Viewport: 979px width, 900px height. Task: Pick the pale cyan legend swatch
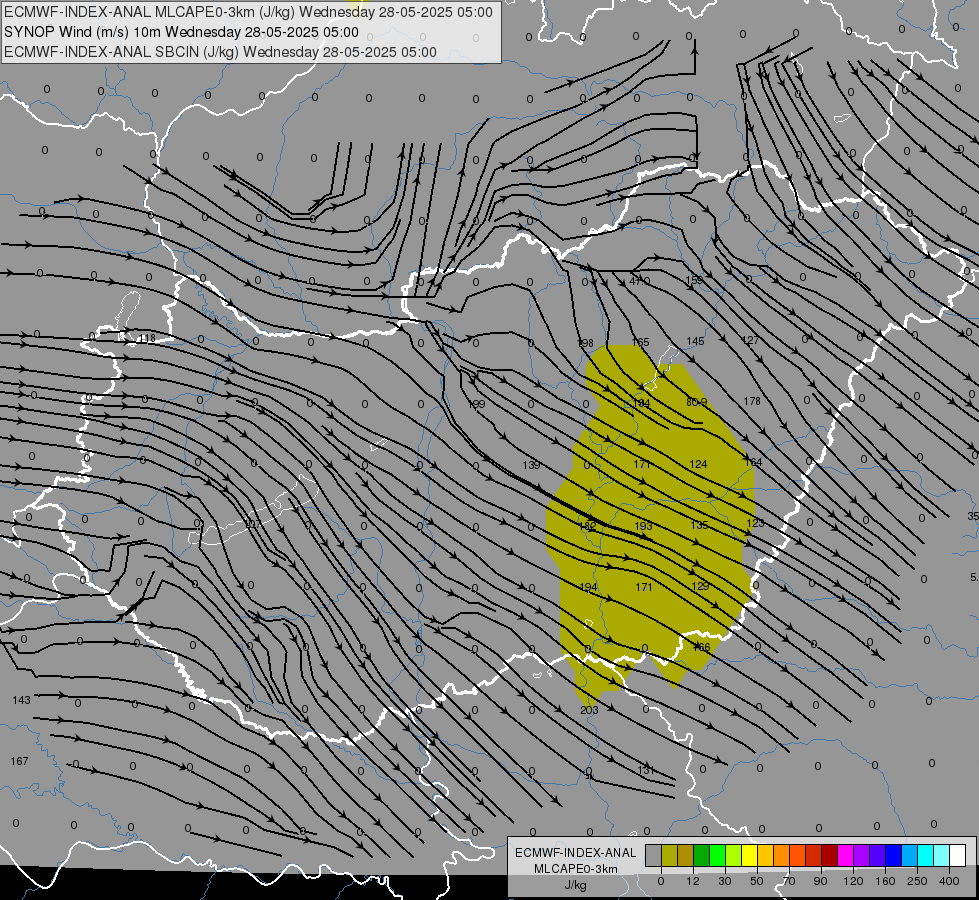coord(942,855)
